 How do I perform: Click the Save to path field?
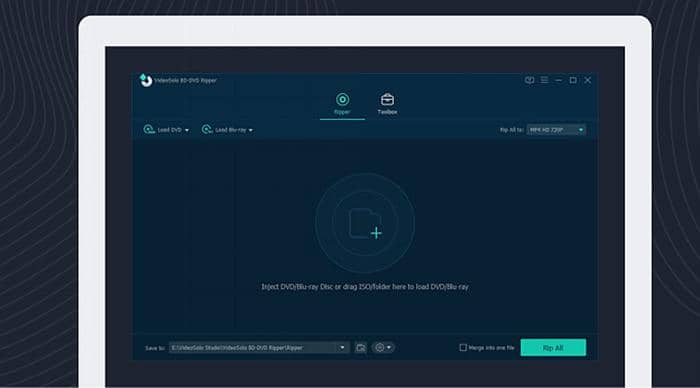[x=259, y=347]
